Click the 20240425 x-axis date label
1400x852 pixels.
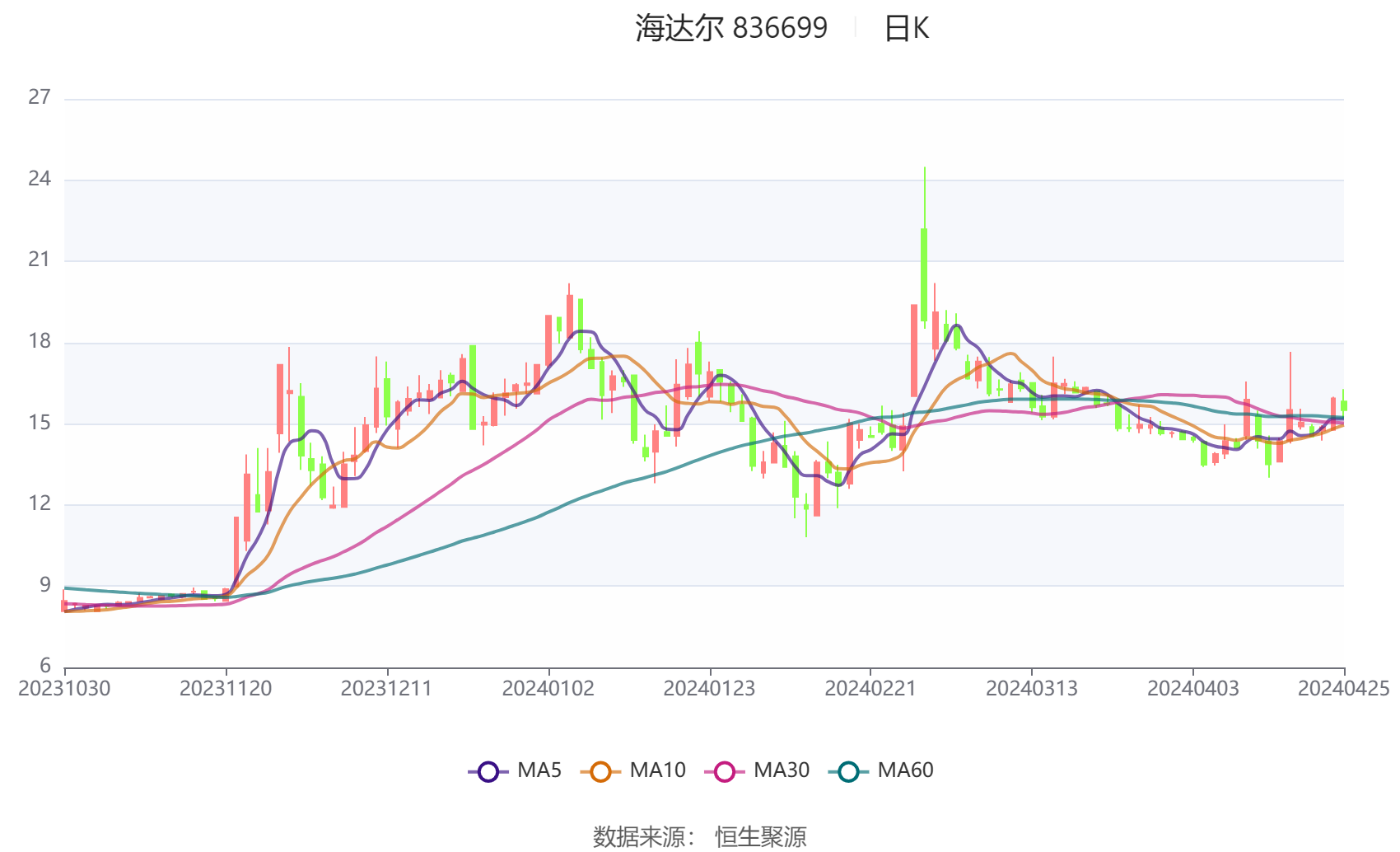[1344, 689]
